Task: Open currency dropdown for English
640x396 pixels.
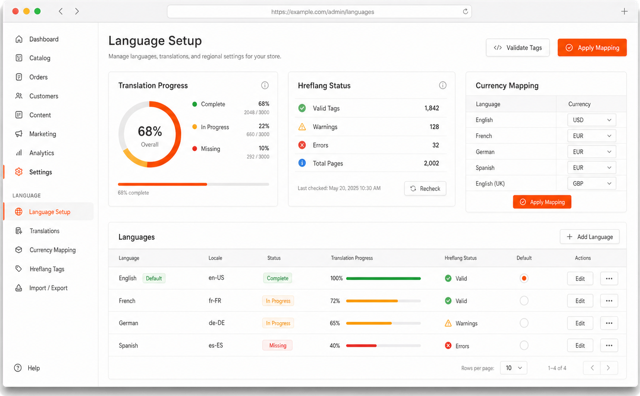Action: (591, 120)
